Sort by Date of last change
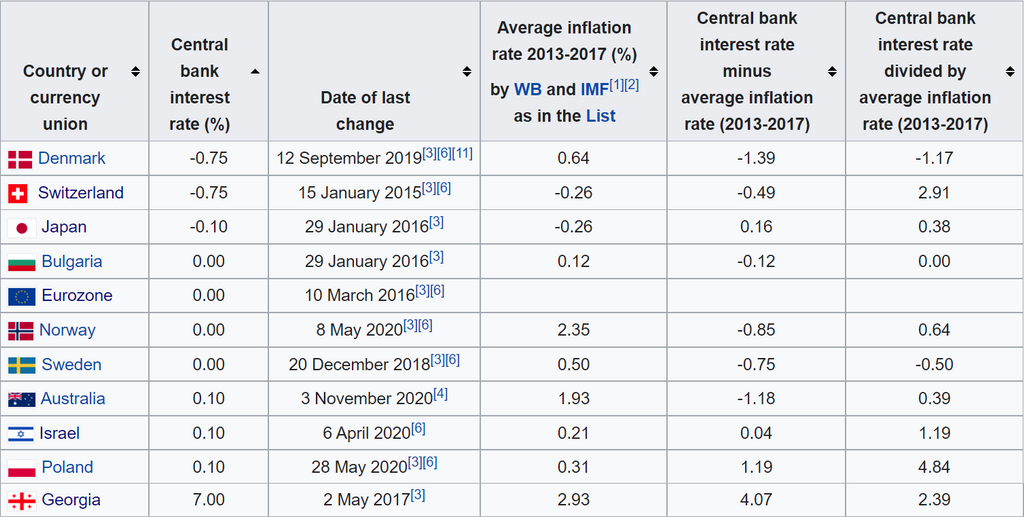1024x517 pixels. (467, 72)
